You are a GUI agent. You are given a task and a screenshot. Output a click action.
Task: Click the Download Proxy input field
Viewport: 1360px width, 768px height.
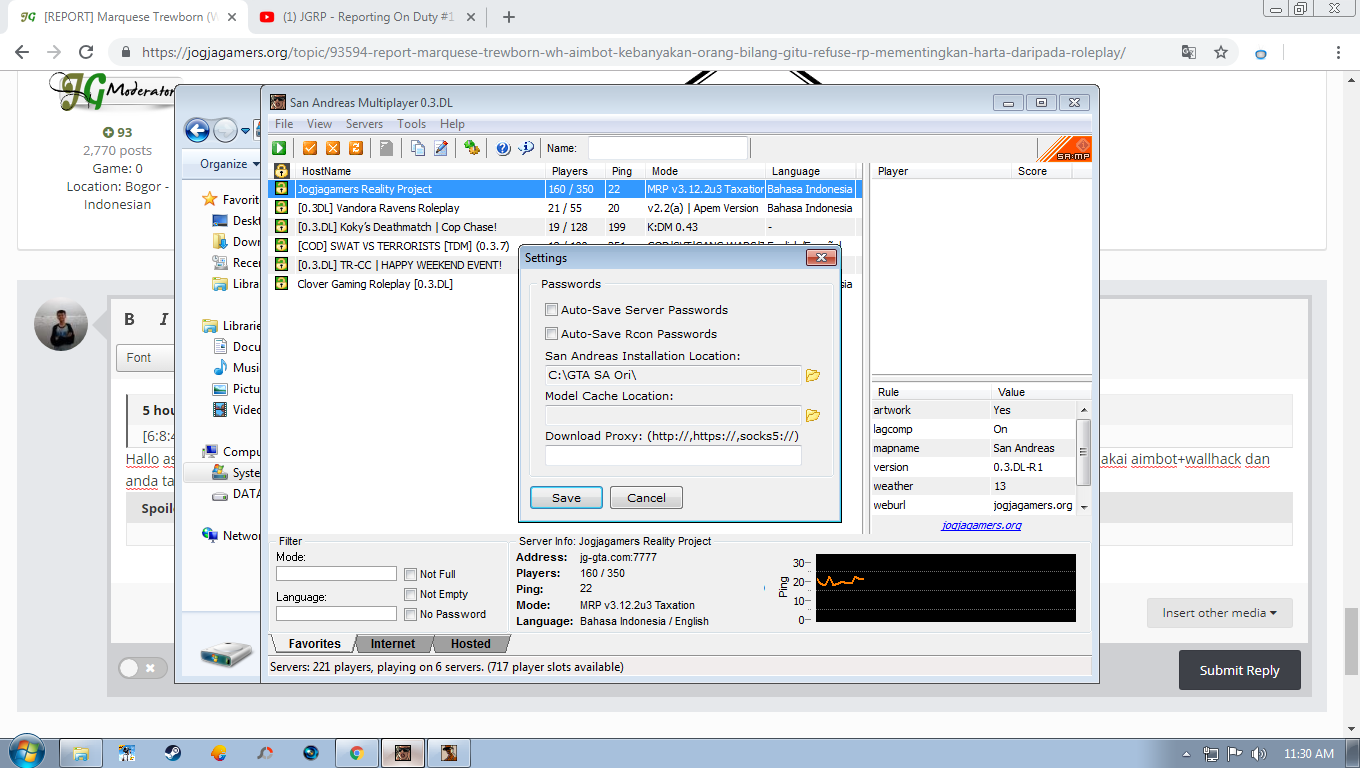click(x=673, y=456)
